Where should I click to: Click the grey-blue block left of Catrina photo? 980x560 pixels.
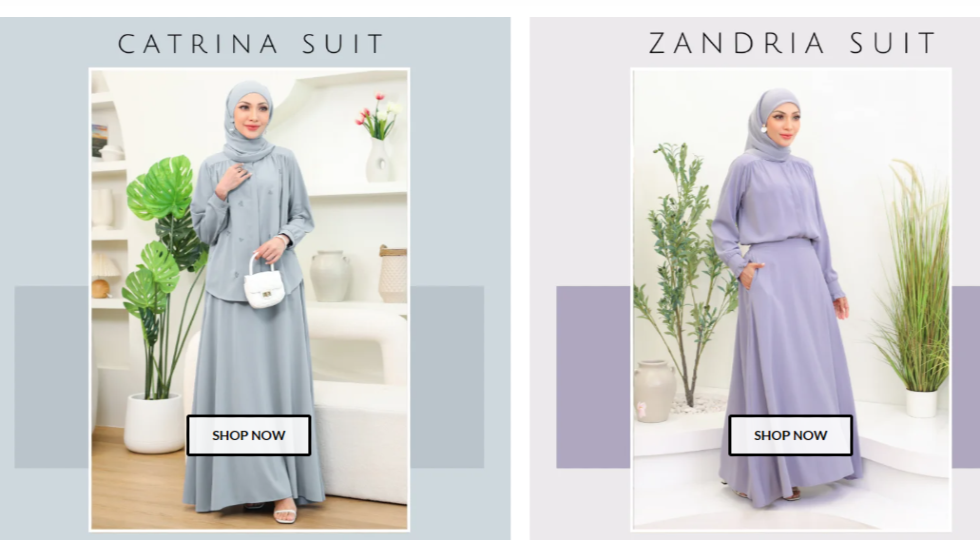coord(52,377)
